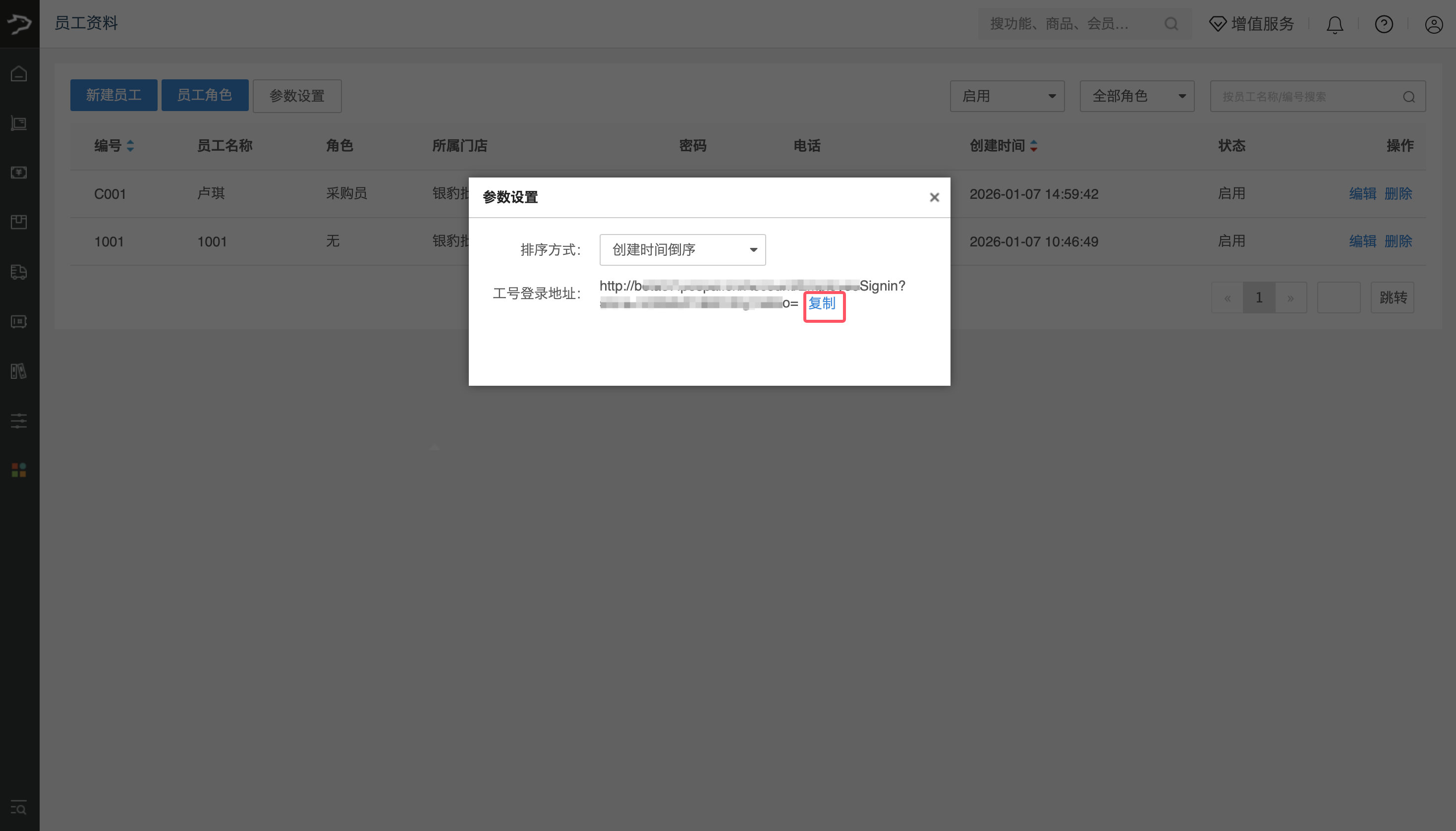Click the settings sliders sidebar icon

[x=19, y=421]
